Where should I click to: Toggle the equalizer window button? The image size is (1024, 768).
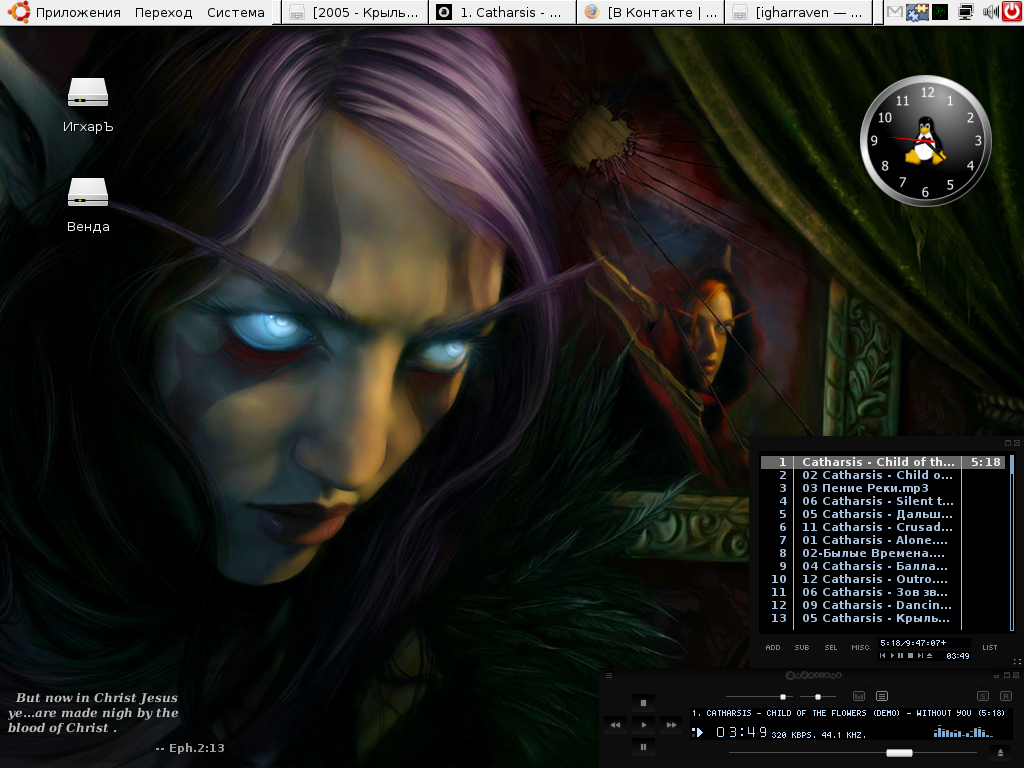859,696
